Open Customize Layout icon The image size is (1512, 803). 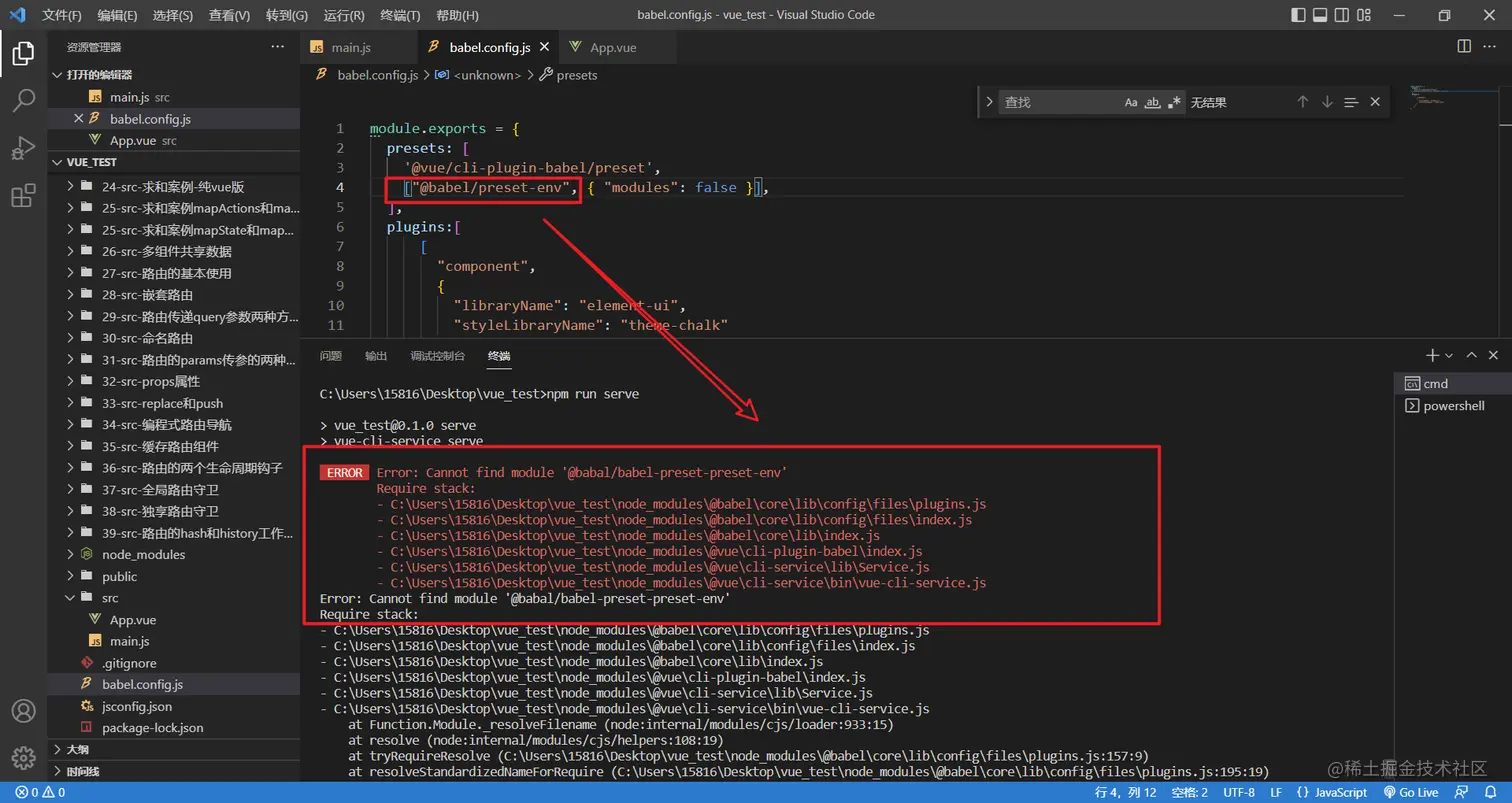[x=1366, y=15]
